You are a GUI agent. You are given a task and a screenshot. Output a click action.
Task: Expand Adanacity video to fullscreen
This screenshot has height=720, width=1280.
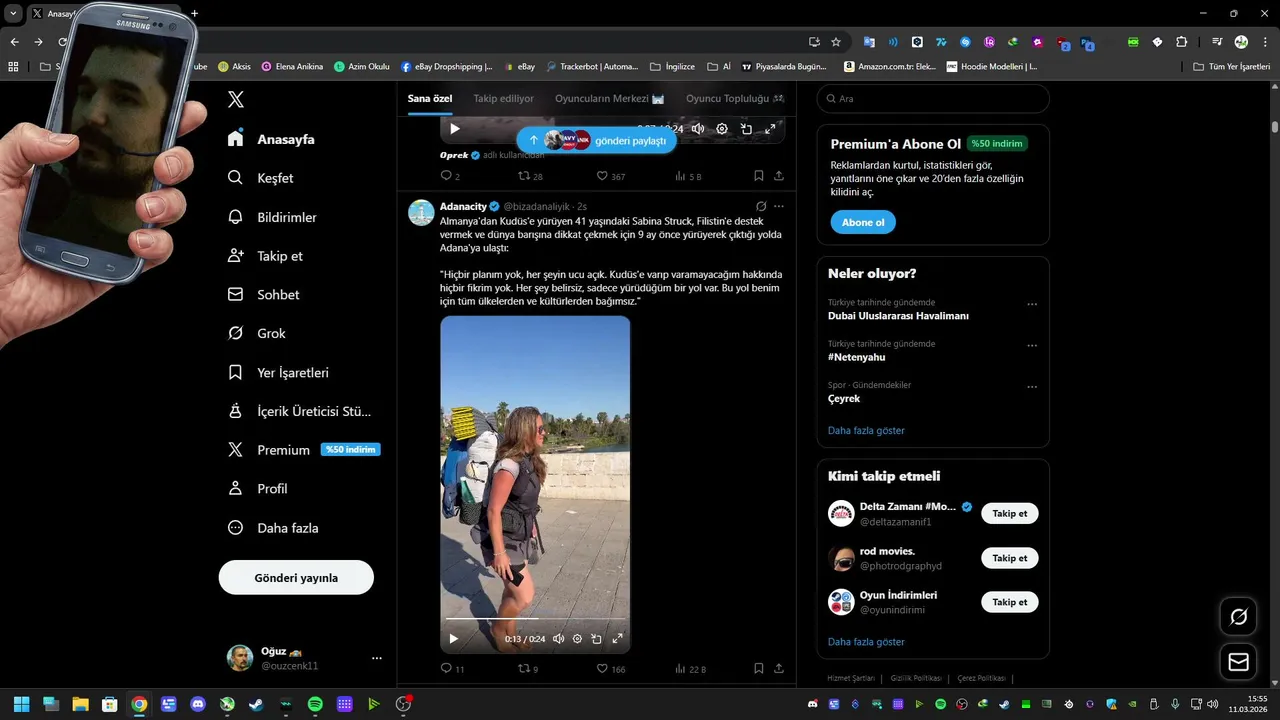tap(617, 638)
